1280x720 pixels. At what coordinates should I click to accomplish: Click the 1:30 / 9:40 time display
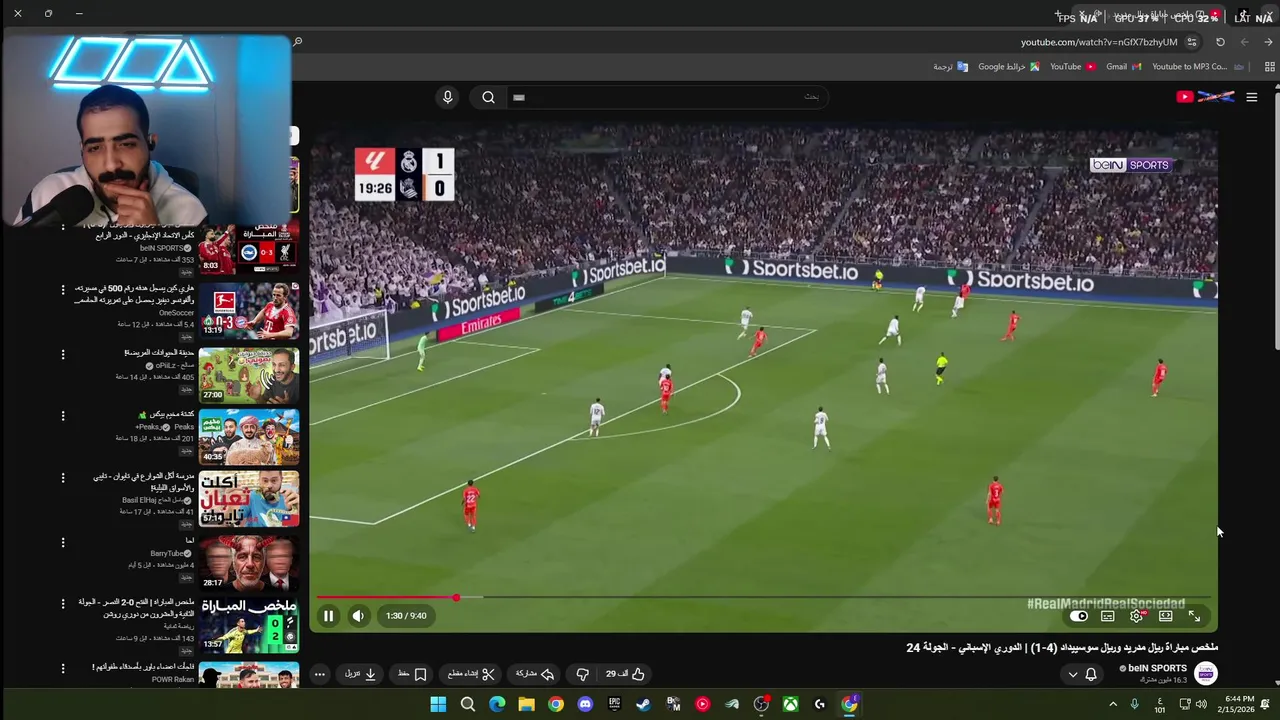[406, 616]
